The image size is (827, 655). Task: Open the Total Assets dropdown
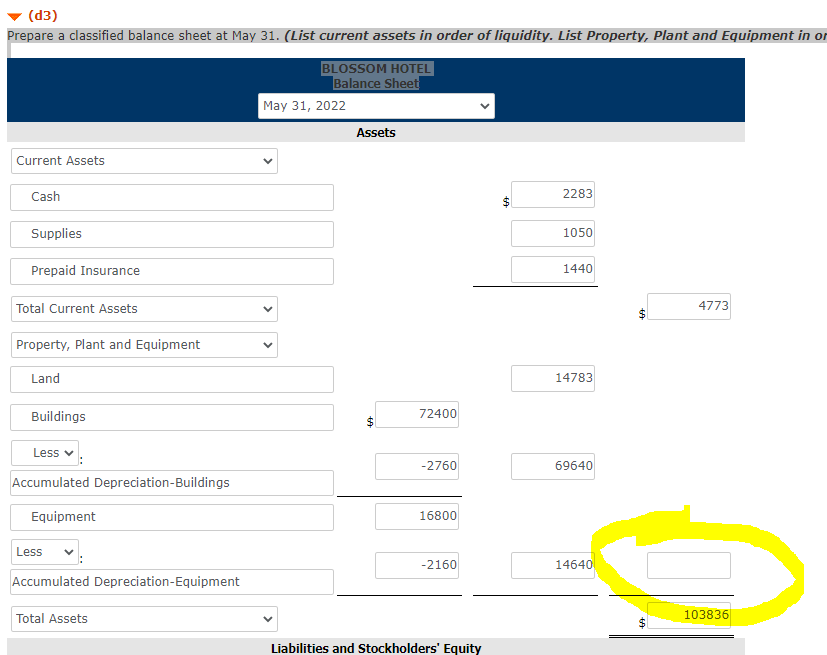[143, 618]
